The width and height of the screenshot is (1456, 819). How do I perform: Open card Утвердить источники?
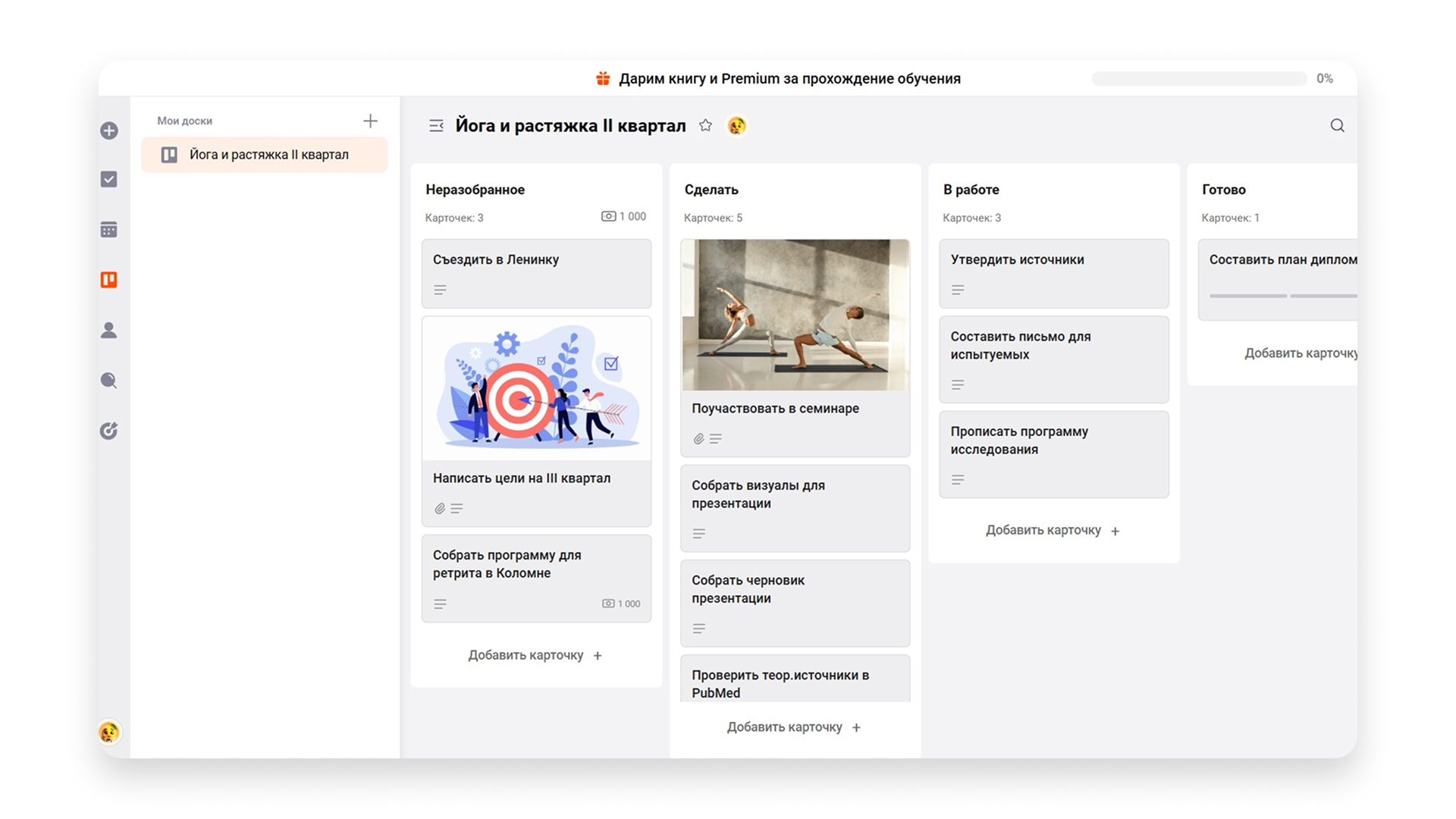click(x=1054, y=274)
